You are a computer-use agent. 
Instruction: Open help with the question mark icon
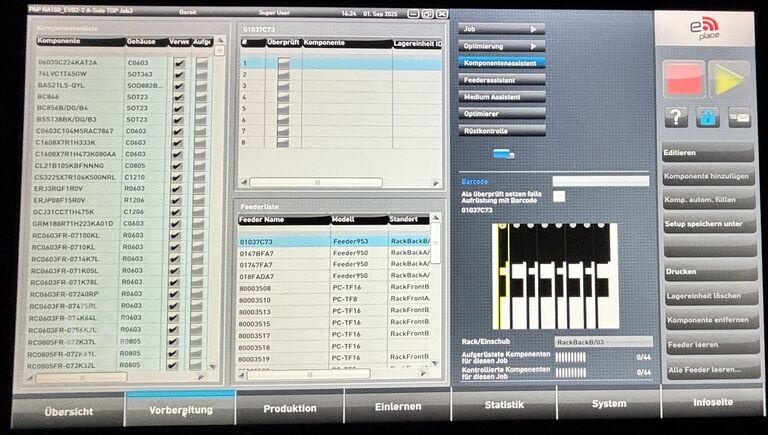tap(677, 118)
